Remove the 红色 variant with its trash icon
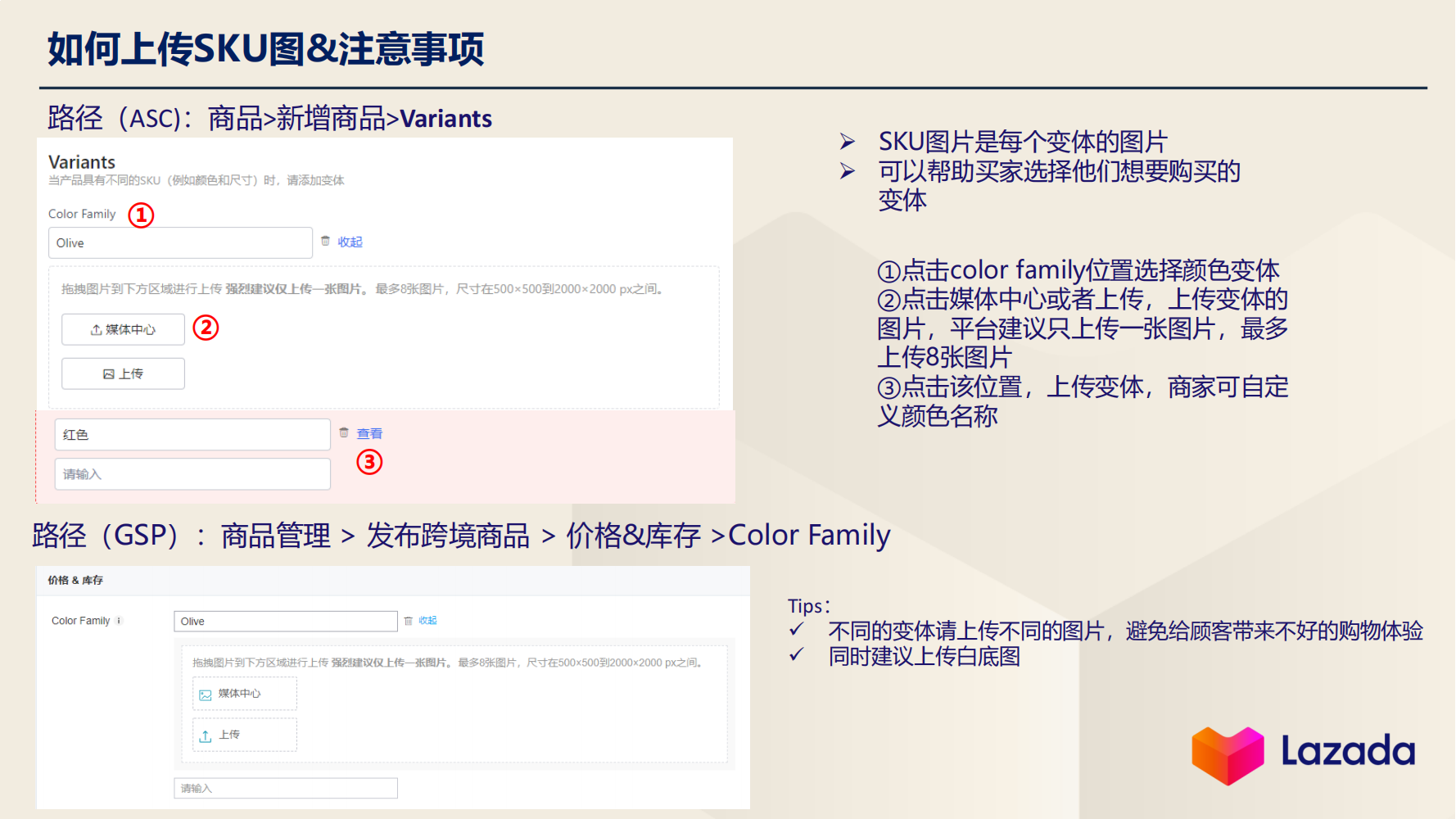The height and width of the screenshot is (819, 1456). [x=344, y=432]
